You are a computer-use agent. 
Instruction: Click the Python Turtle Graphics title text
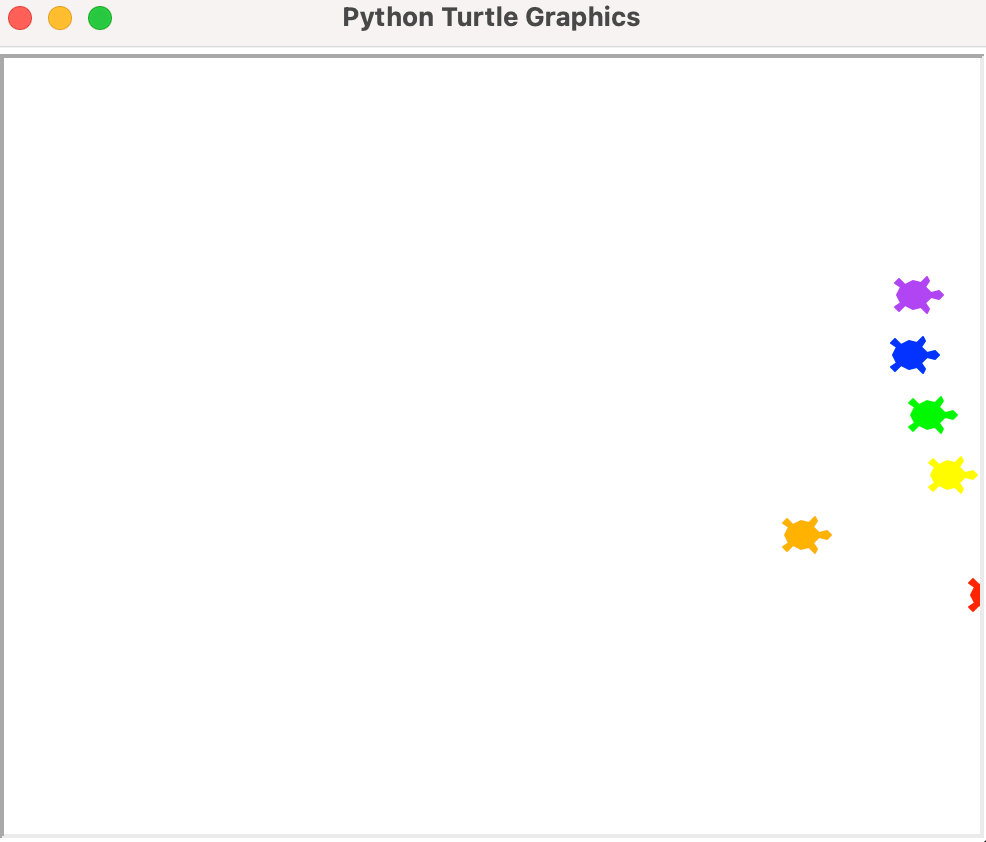click(492, 17)
